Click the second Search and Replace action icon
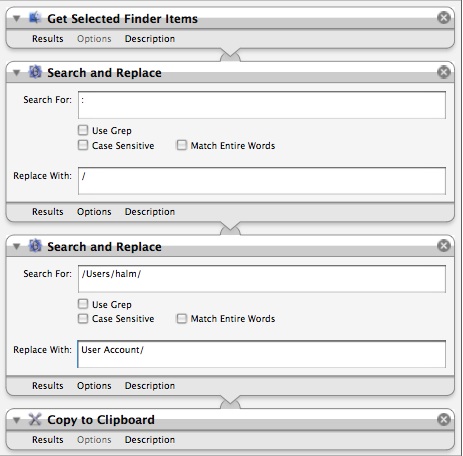 (35, 246)
